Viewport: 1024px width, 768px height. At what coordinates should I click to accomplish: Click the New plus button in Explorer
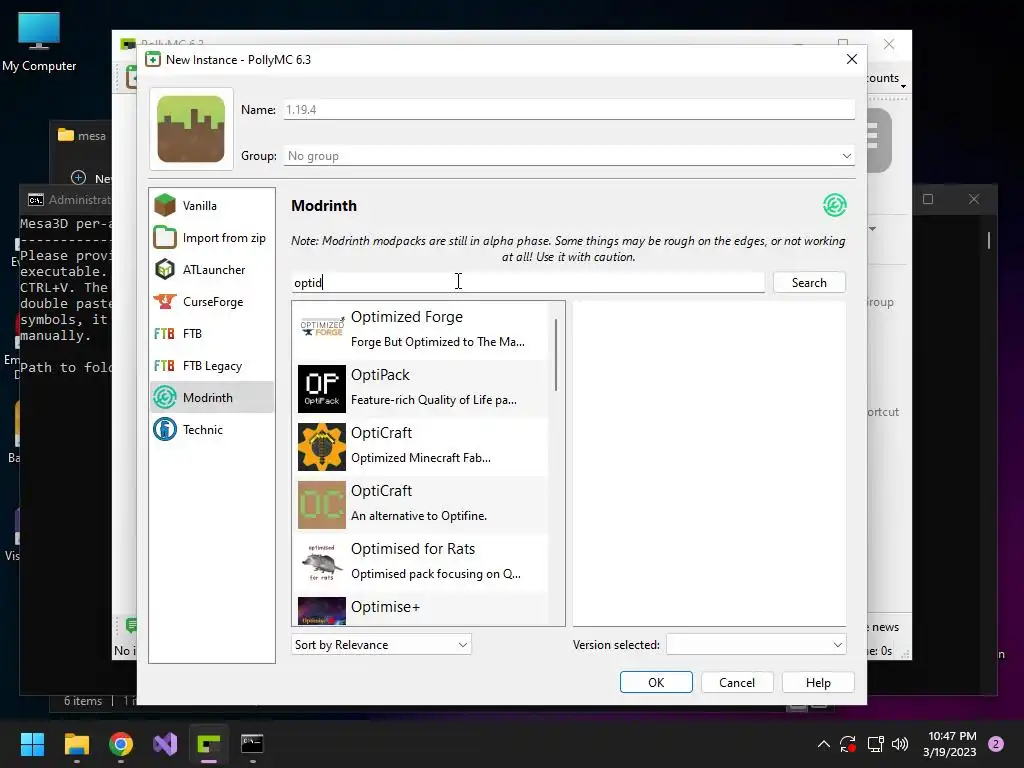point(78,178)
